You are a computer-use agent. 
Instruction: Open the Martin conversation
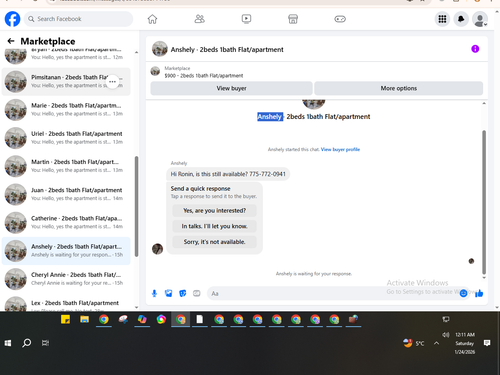click(x=66, y=166)
